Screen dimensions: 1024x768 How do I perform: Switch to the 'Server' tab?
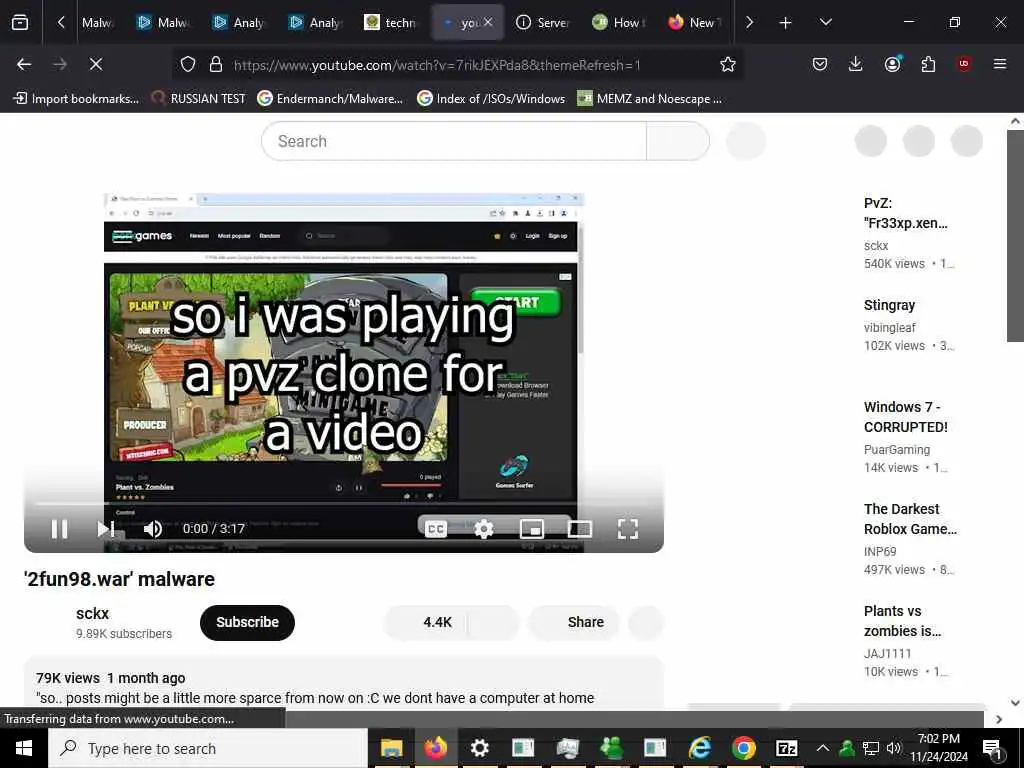(x=543, y=23)
